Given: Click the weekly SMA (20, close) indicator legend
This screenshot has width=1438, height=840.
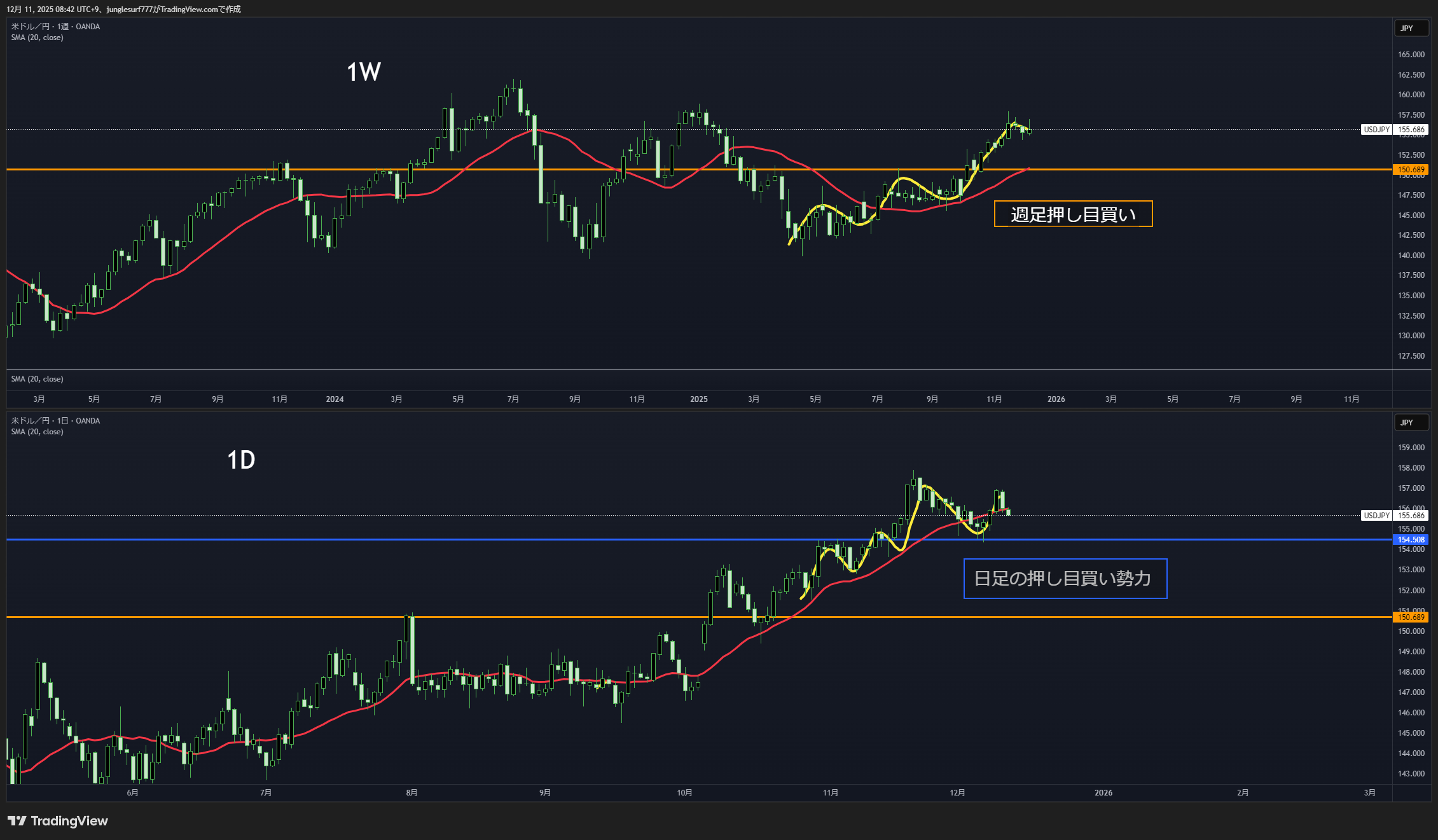Looking at the screenshot, I should [37, 38].
